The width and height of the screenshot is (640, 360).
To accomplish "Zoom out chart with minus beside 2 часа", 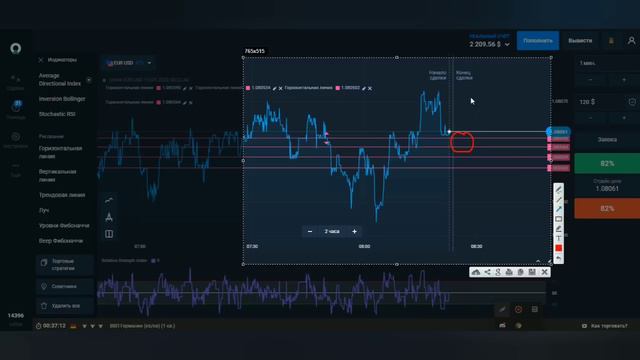I will 310,231.
